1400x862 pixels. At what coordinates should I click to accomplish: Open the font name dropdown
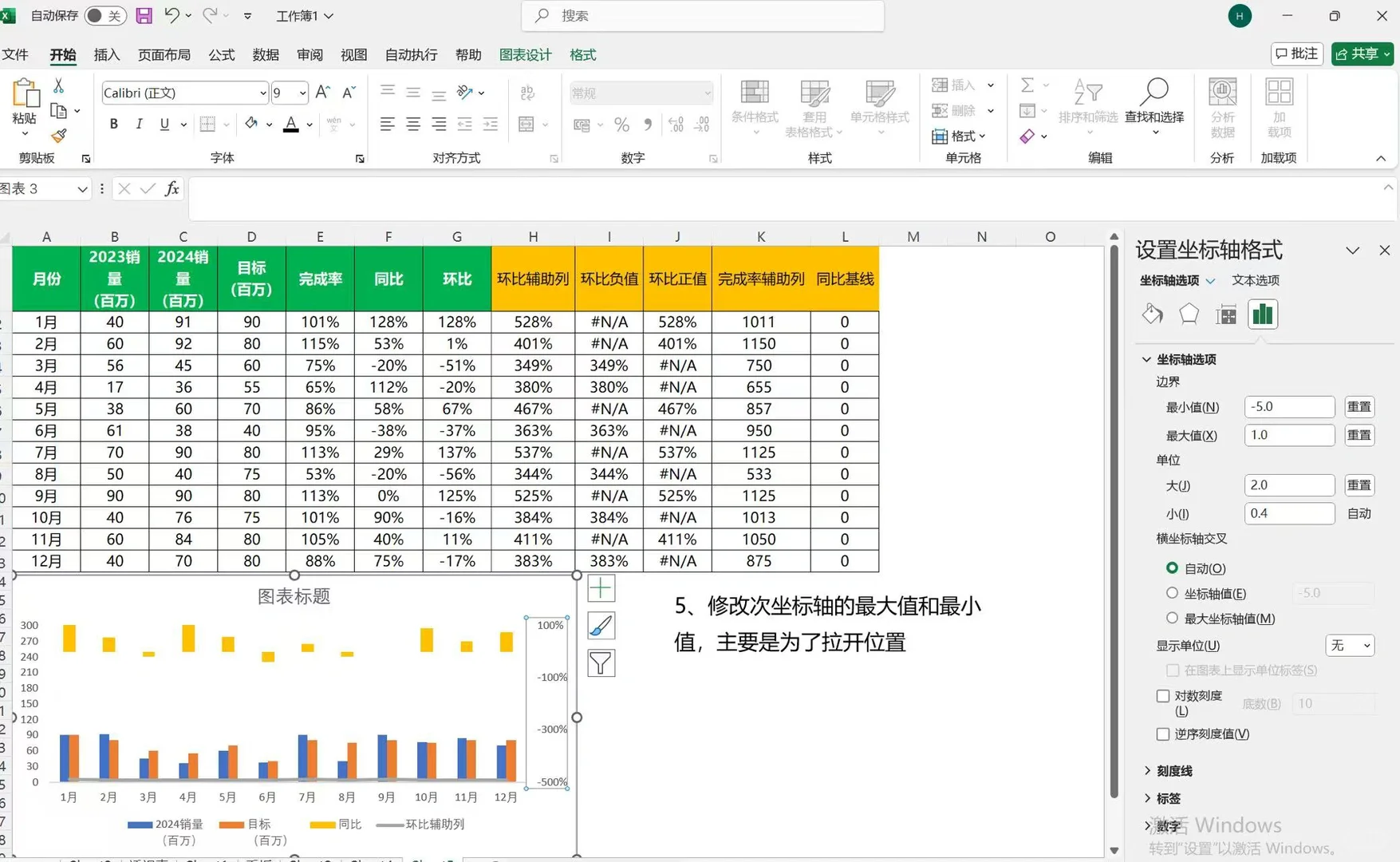pos(262,93)
